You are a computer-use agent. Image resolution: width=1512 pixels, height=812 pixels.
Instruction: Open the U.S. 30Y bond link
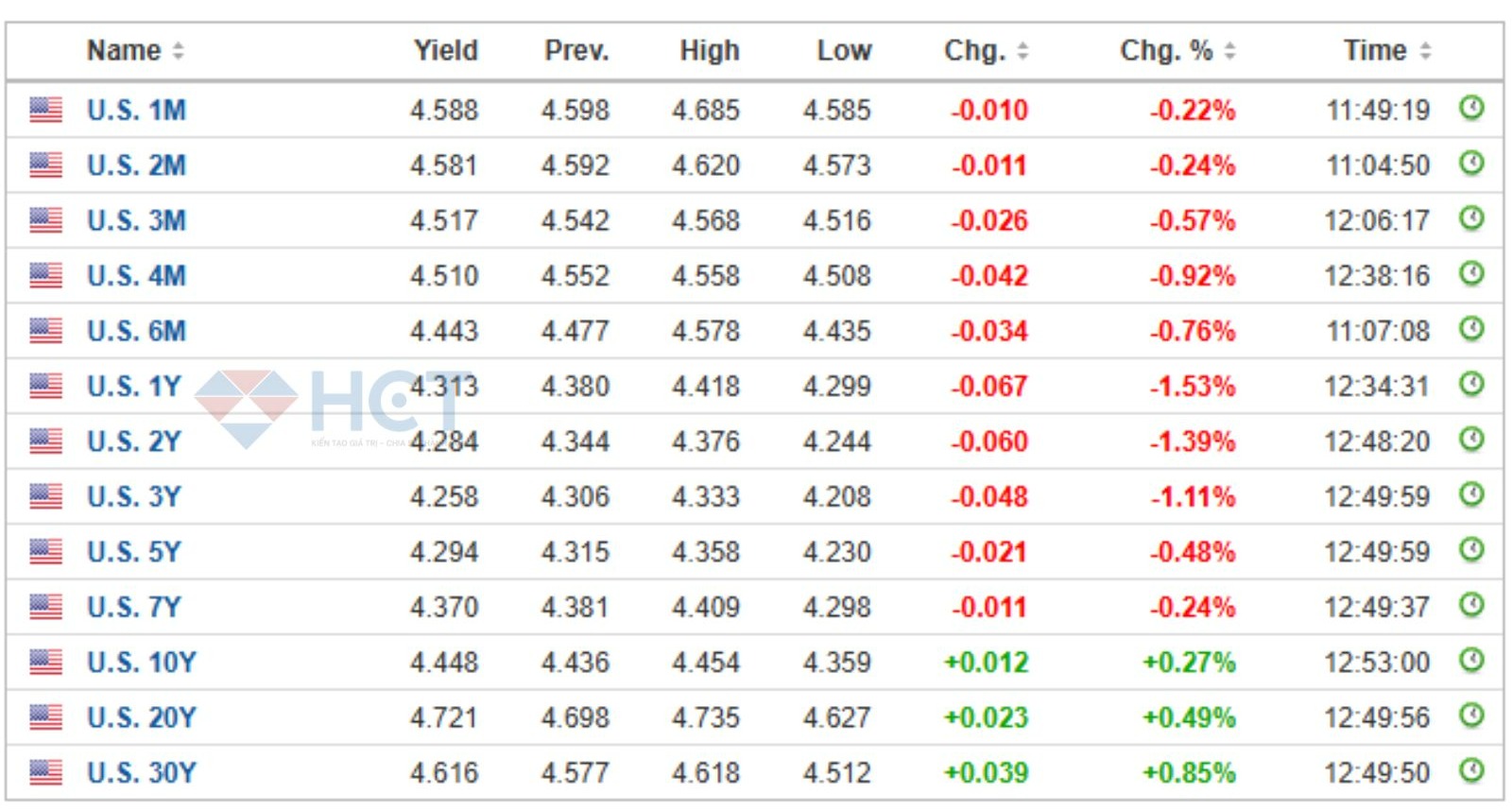pyautogui.click(x=141, y=773)
